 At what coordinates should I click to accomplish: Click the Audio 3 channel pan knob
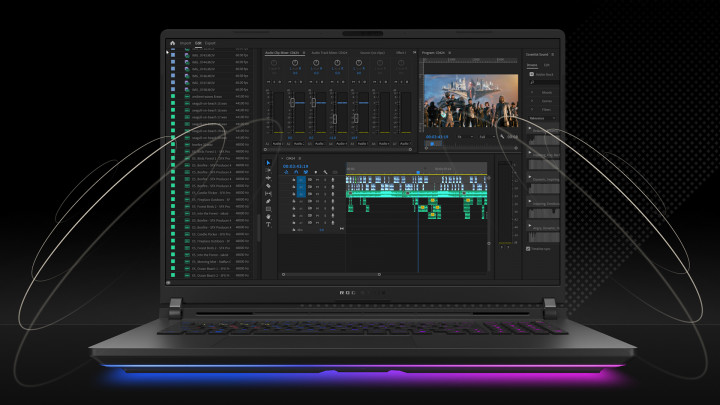pos(316,63)
